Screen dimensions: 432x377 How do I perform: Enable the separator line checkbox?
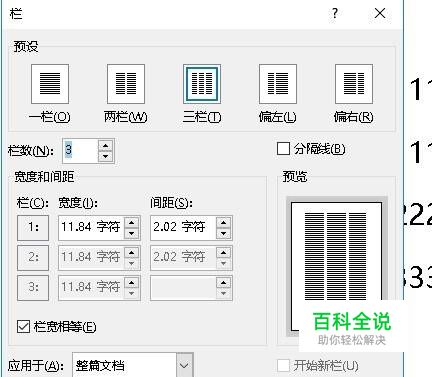(283, 149)
